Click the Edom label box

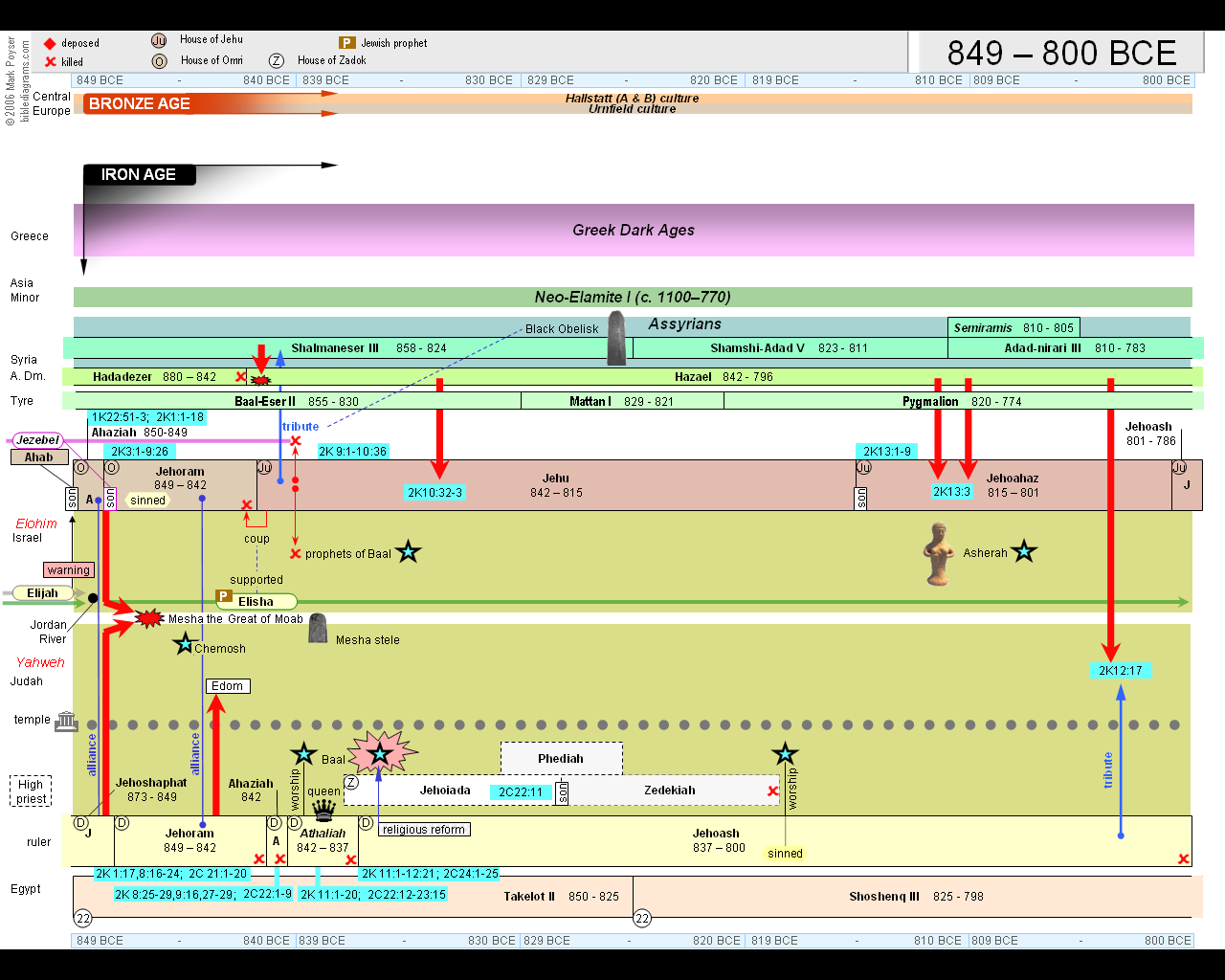[228, 686]
